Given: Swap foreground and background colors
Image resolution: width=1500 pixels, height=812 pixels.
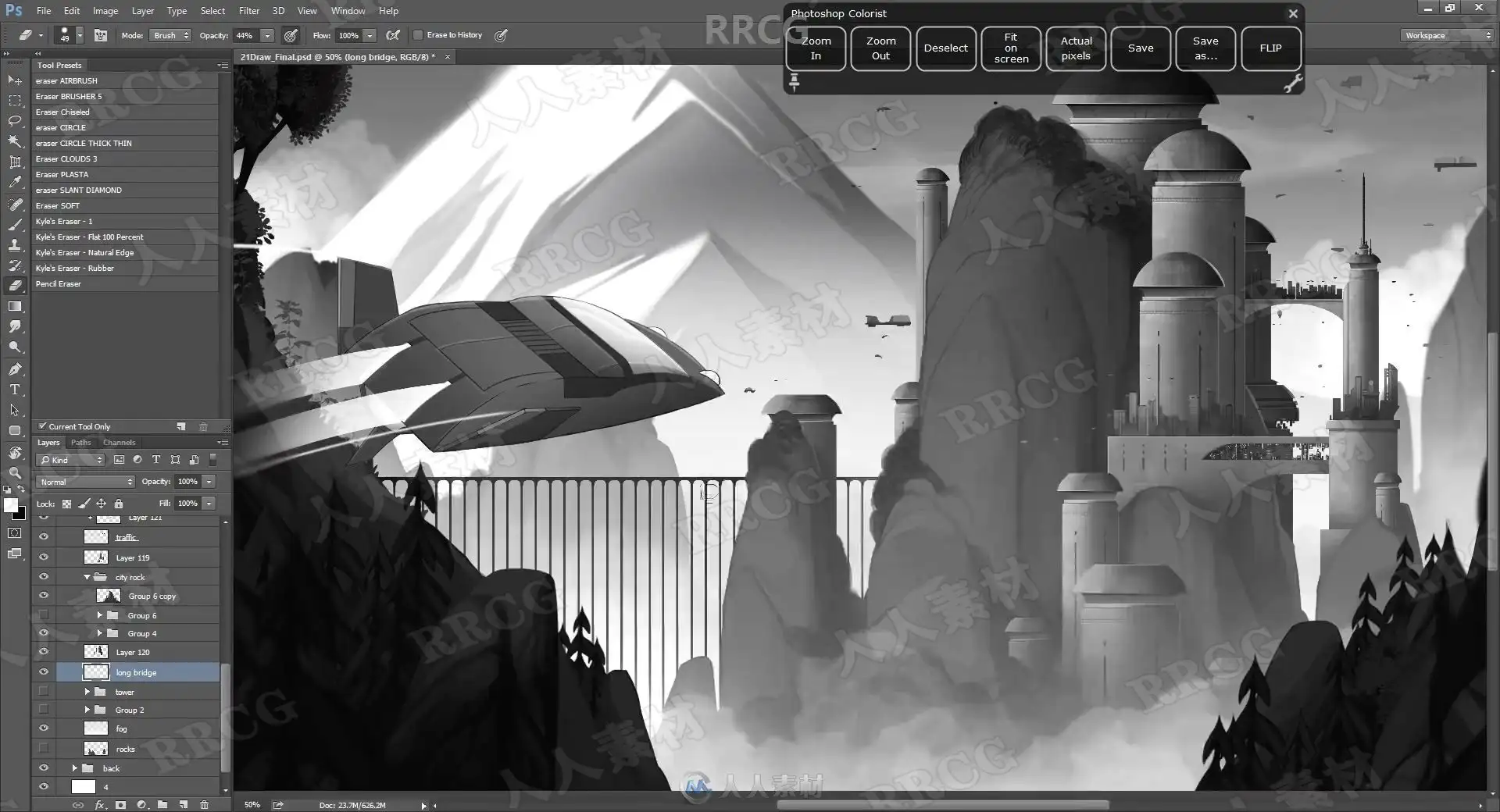Looking at the screenshot, I should (x=22, y=489).
